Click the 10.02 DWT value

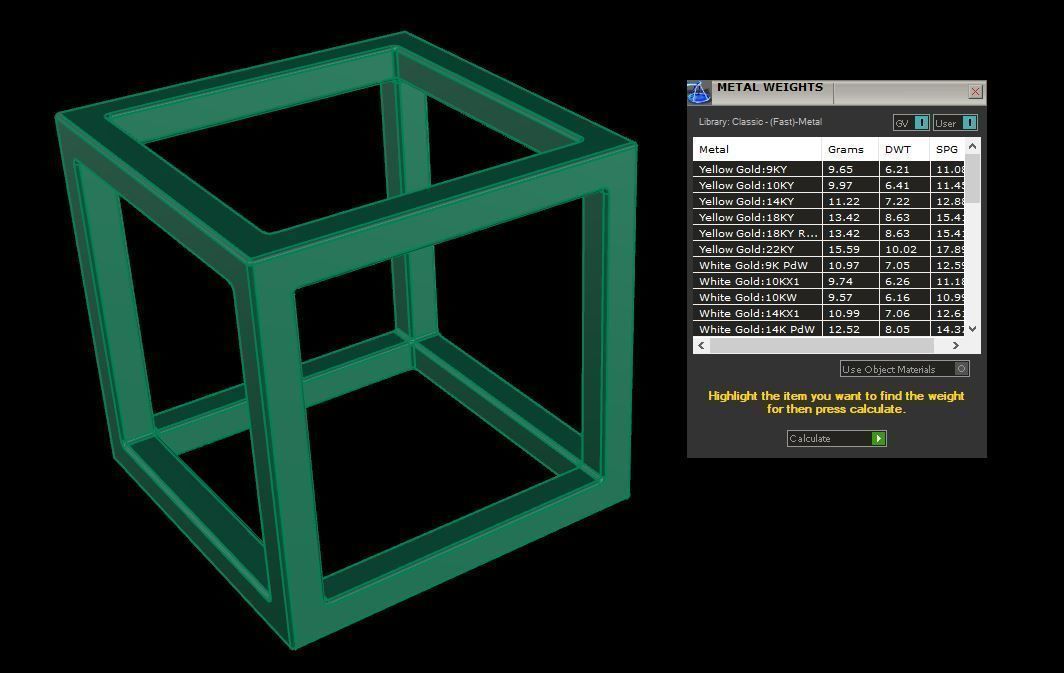[900, 250]
